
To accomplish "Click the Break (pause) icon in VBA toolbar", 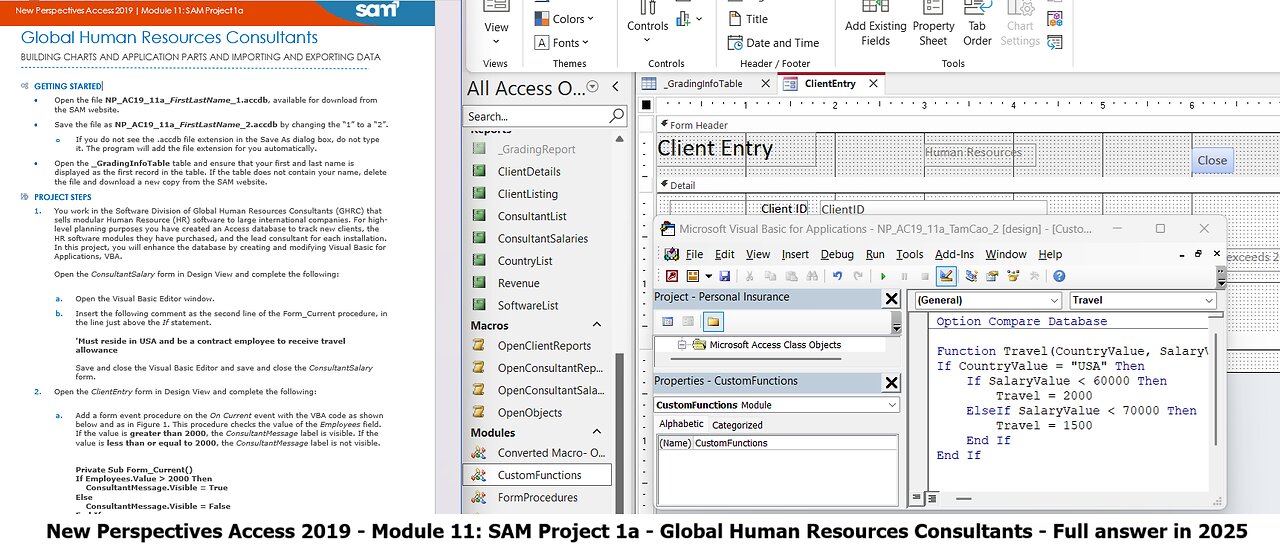I will click(x=904, y=276).
